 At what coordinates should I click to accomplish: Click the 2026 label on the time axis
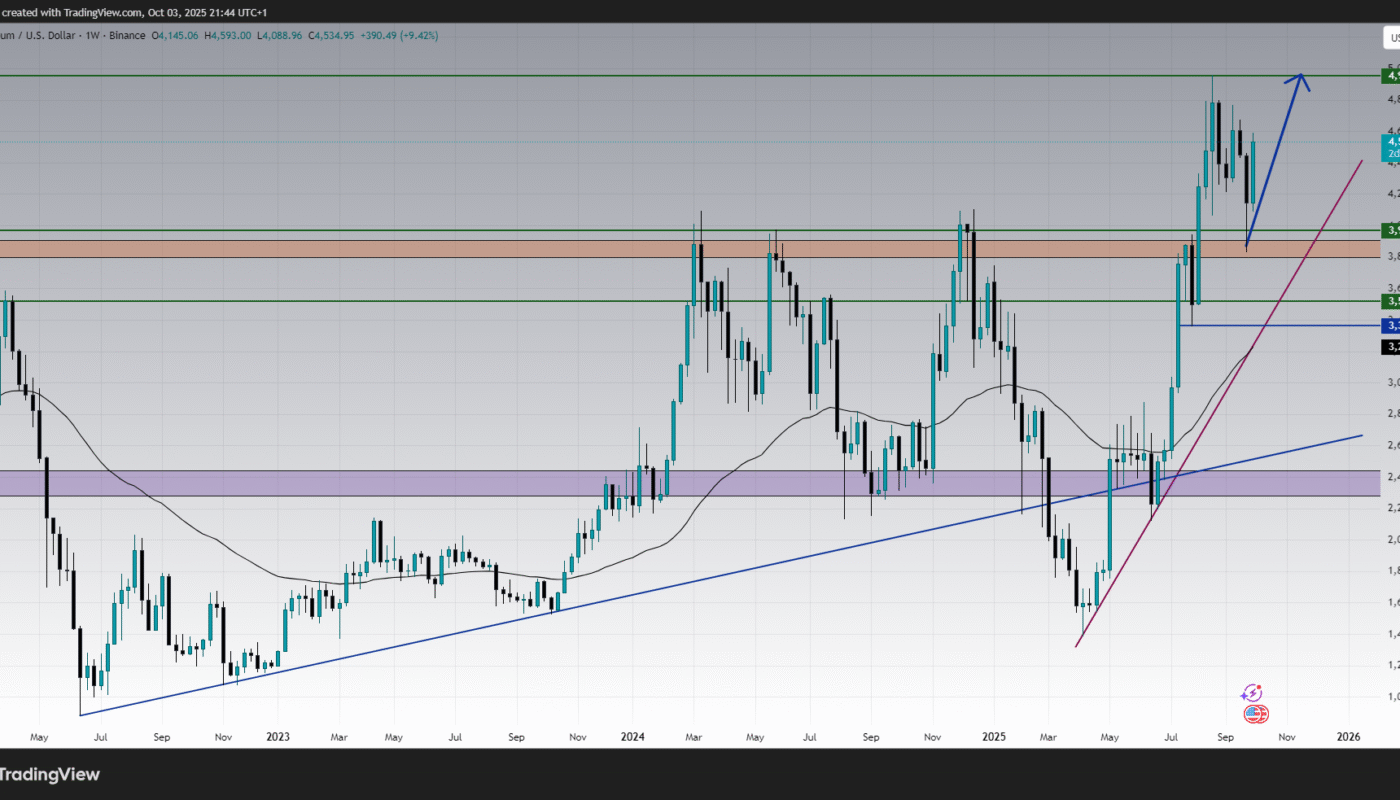[x=1348, y=737]
